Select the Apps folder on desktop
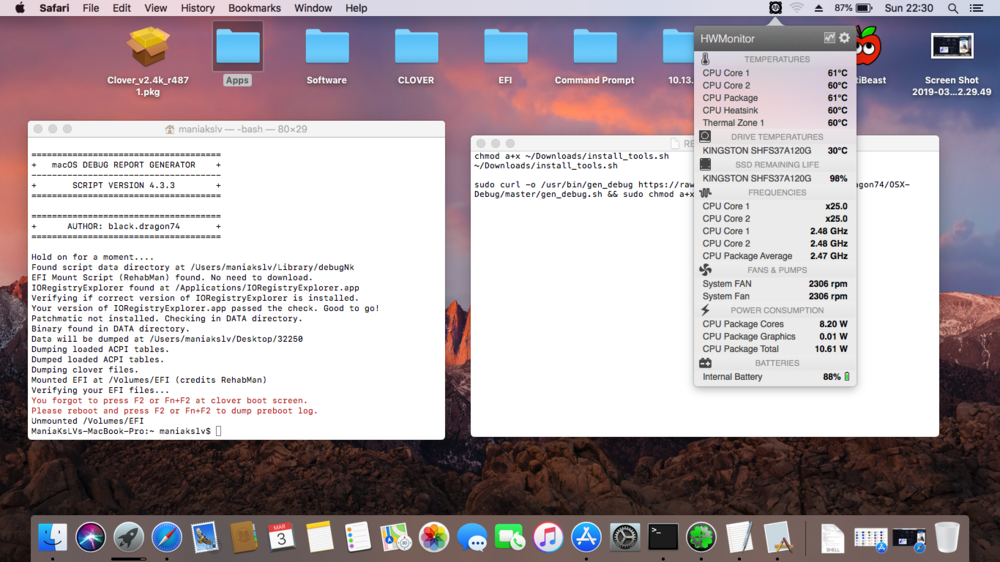The height and width of the screenshot is (562, 1000). (237, 55)
